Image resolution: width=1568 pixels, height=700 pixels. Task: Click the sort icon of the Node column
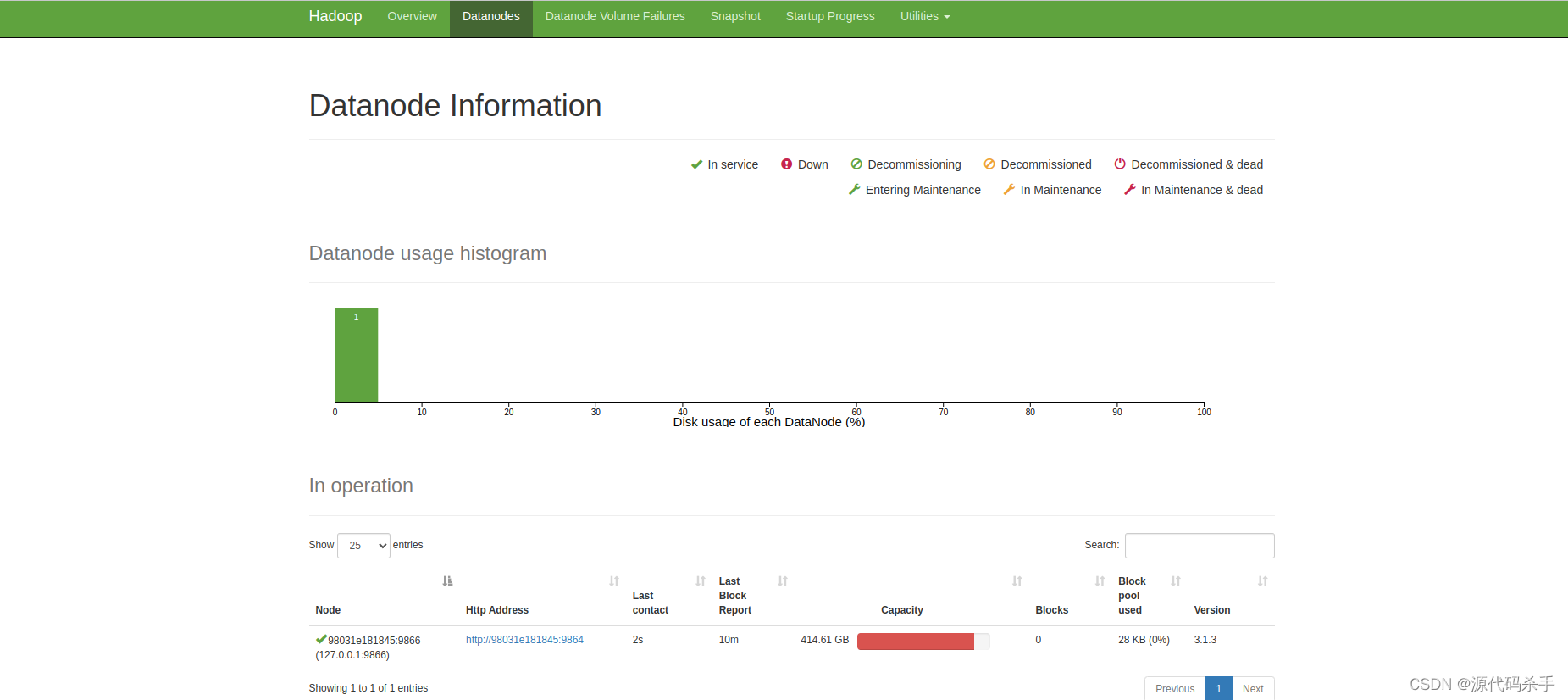[x=447, y=581]
